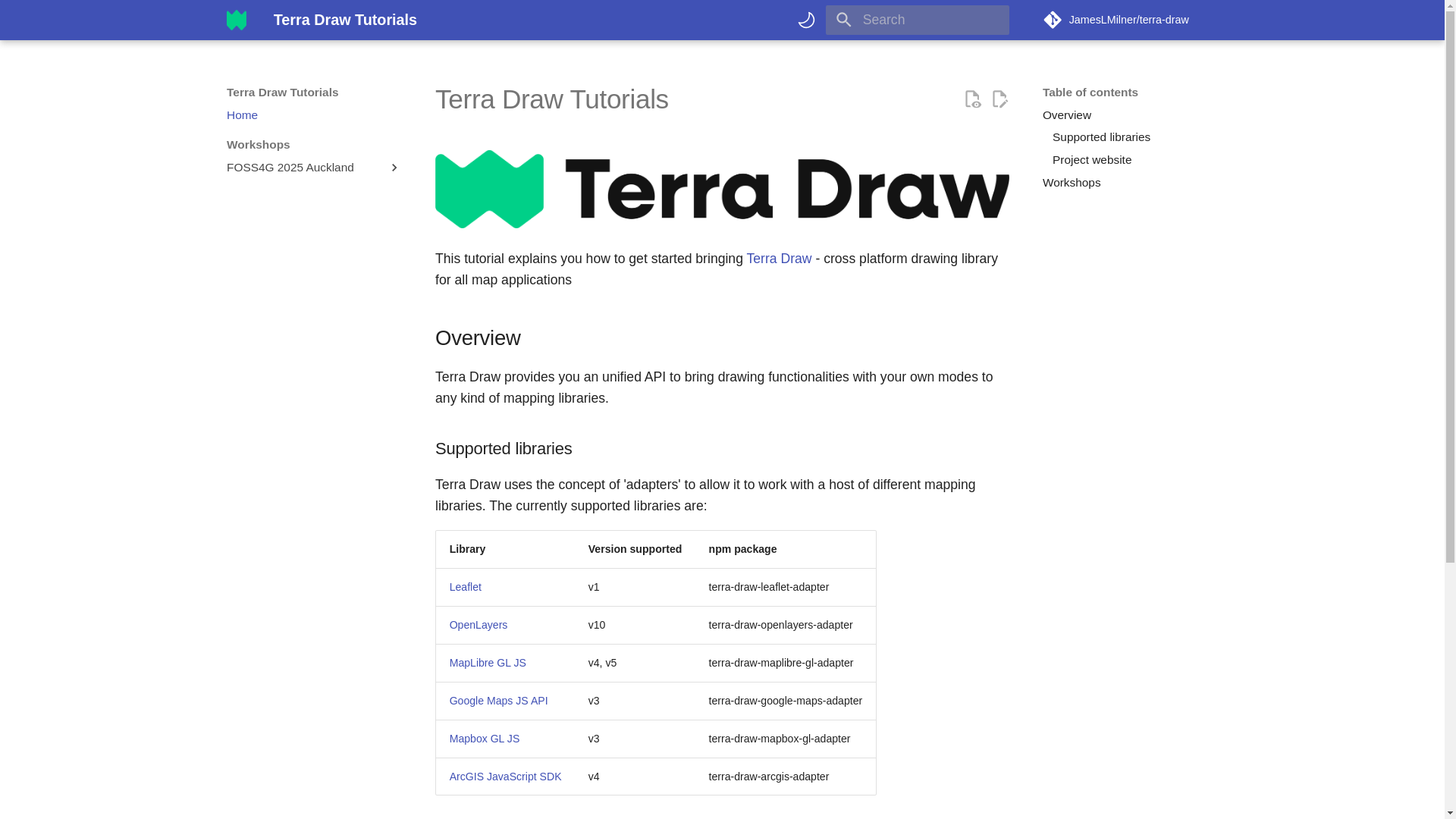The width and height of the screenshot is (1456, 819).
Task: Jump to Overview in table of contents
Action: click(1066, 115)
